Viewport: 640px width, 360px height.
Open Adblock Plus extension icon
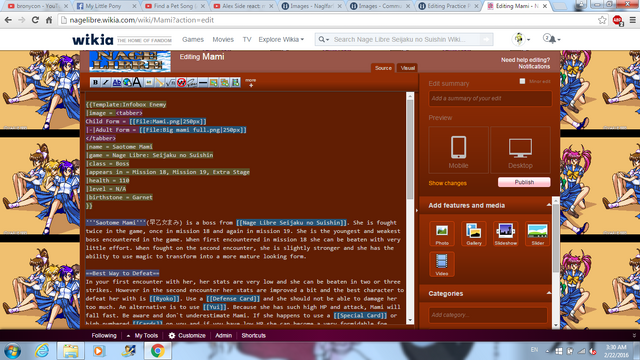click(x=618, y=20)
